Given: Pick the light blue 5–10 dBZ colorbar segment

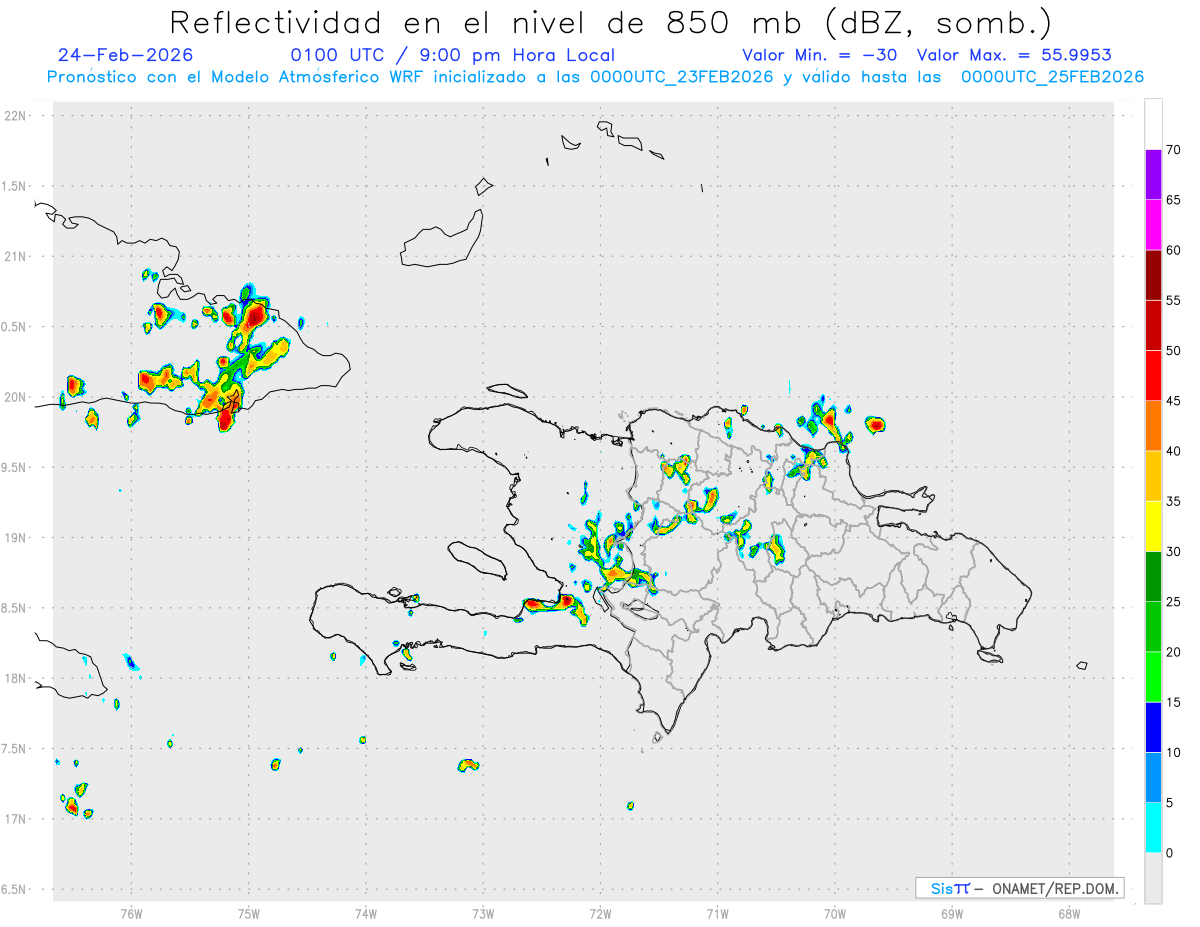Looking at the screenshot, I should [x=1153, y=777].
